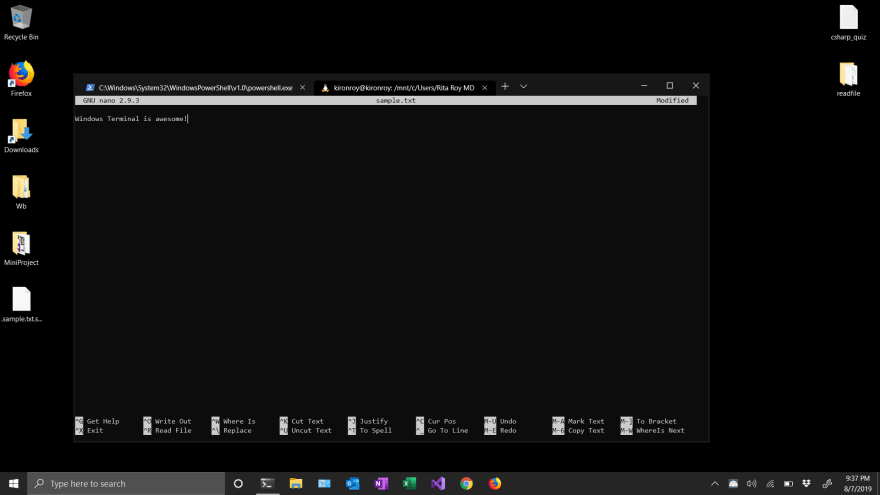Click the Uncut Text shortcut hint
Screen dimensions: 880x495
pos(306,431)
